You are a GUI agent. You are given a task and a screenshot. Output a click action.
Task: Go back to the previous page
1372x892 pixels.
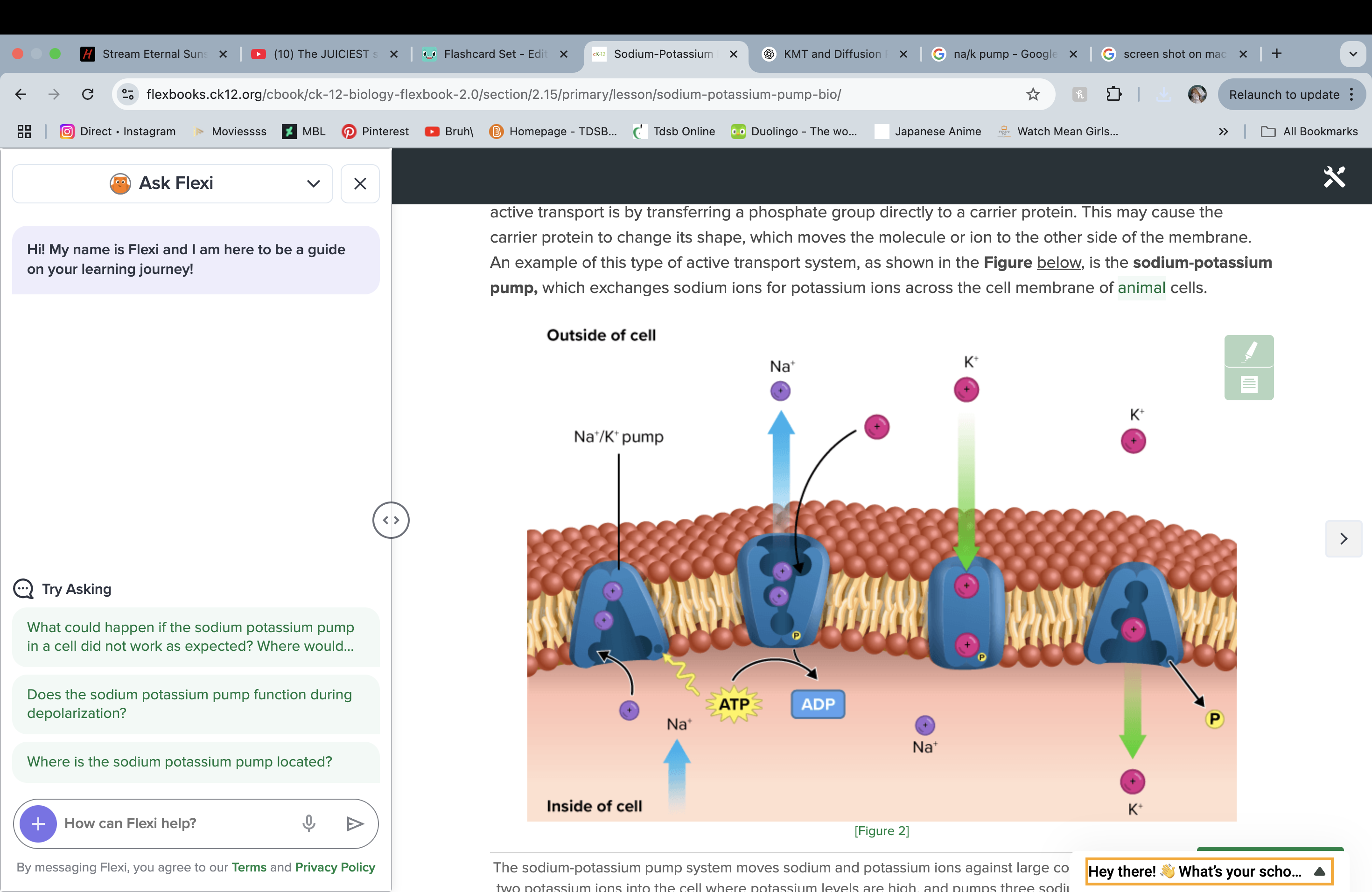pos(21,95)
